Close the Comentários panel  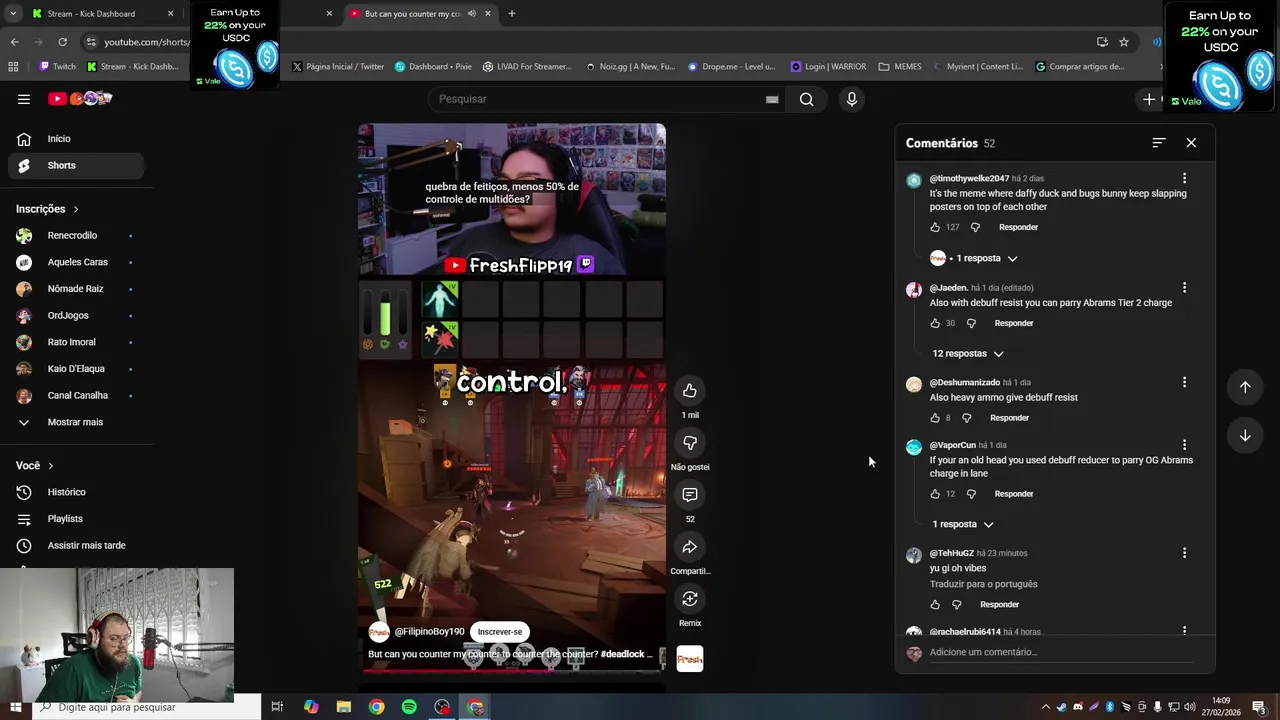tap(1191, 143)
